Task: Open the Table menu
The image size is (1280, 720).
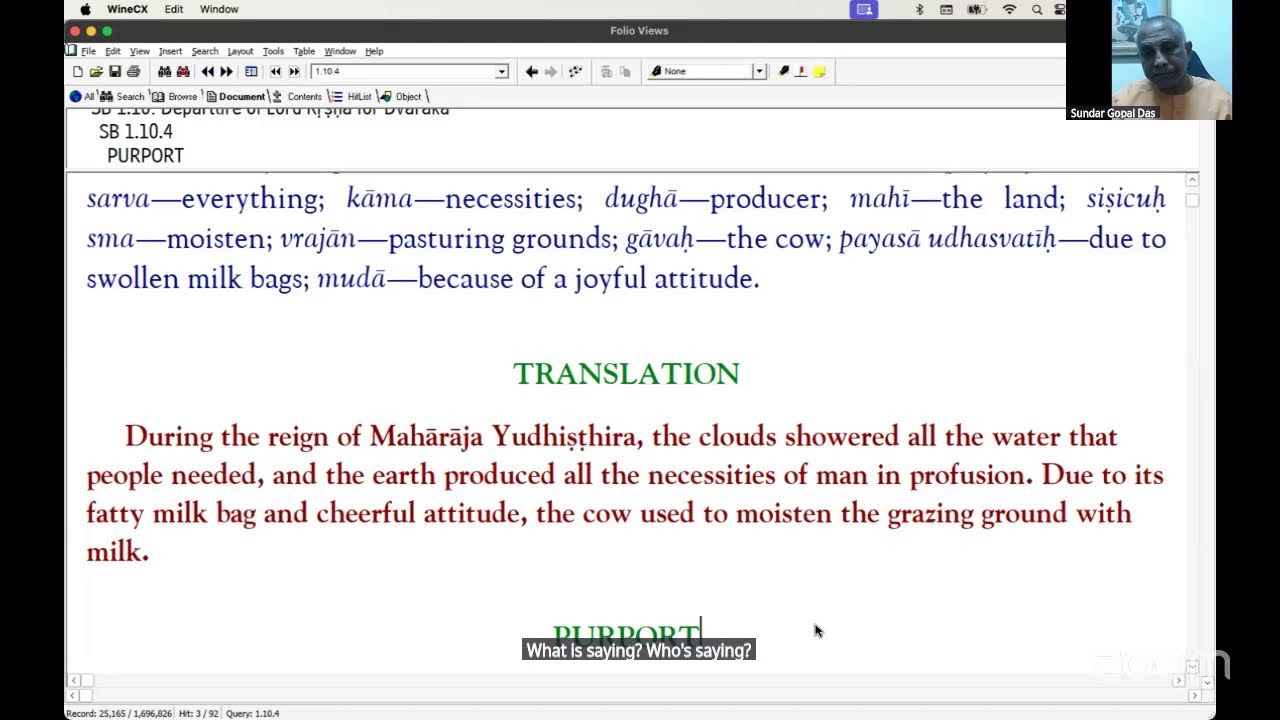Action: (x=304, y=51)
